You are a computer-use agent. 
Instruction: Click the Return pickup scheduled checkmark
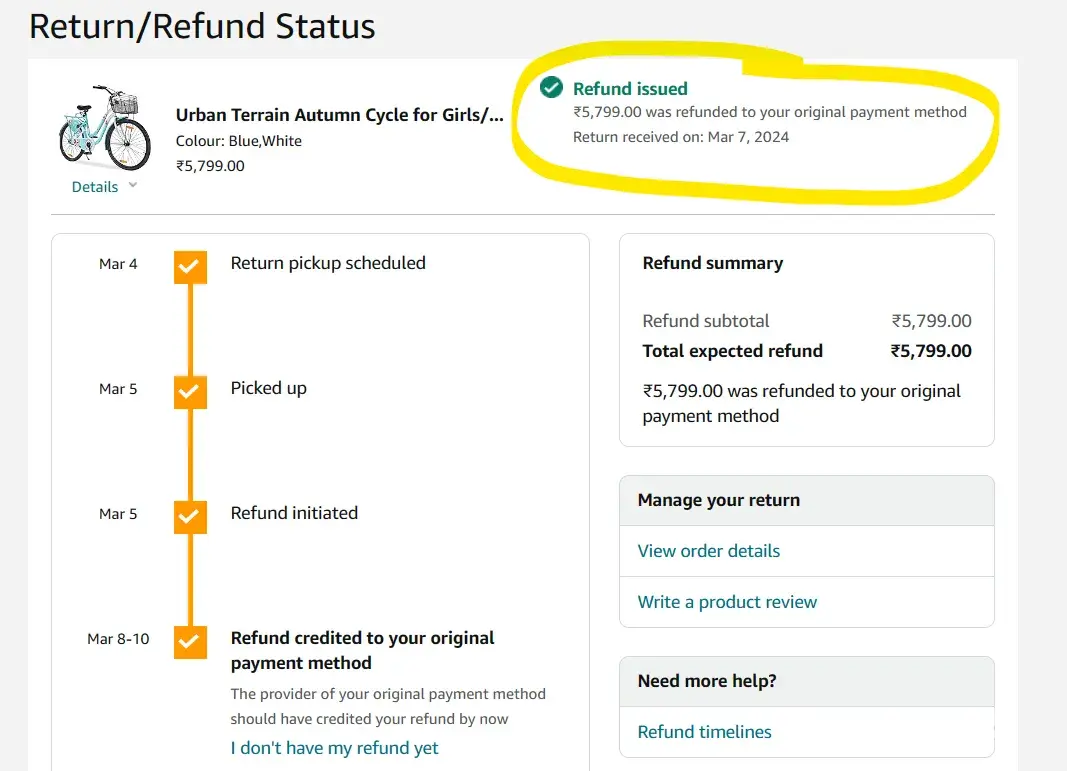pyautogui.click(x=190, y=266)
